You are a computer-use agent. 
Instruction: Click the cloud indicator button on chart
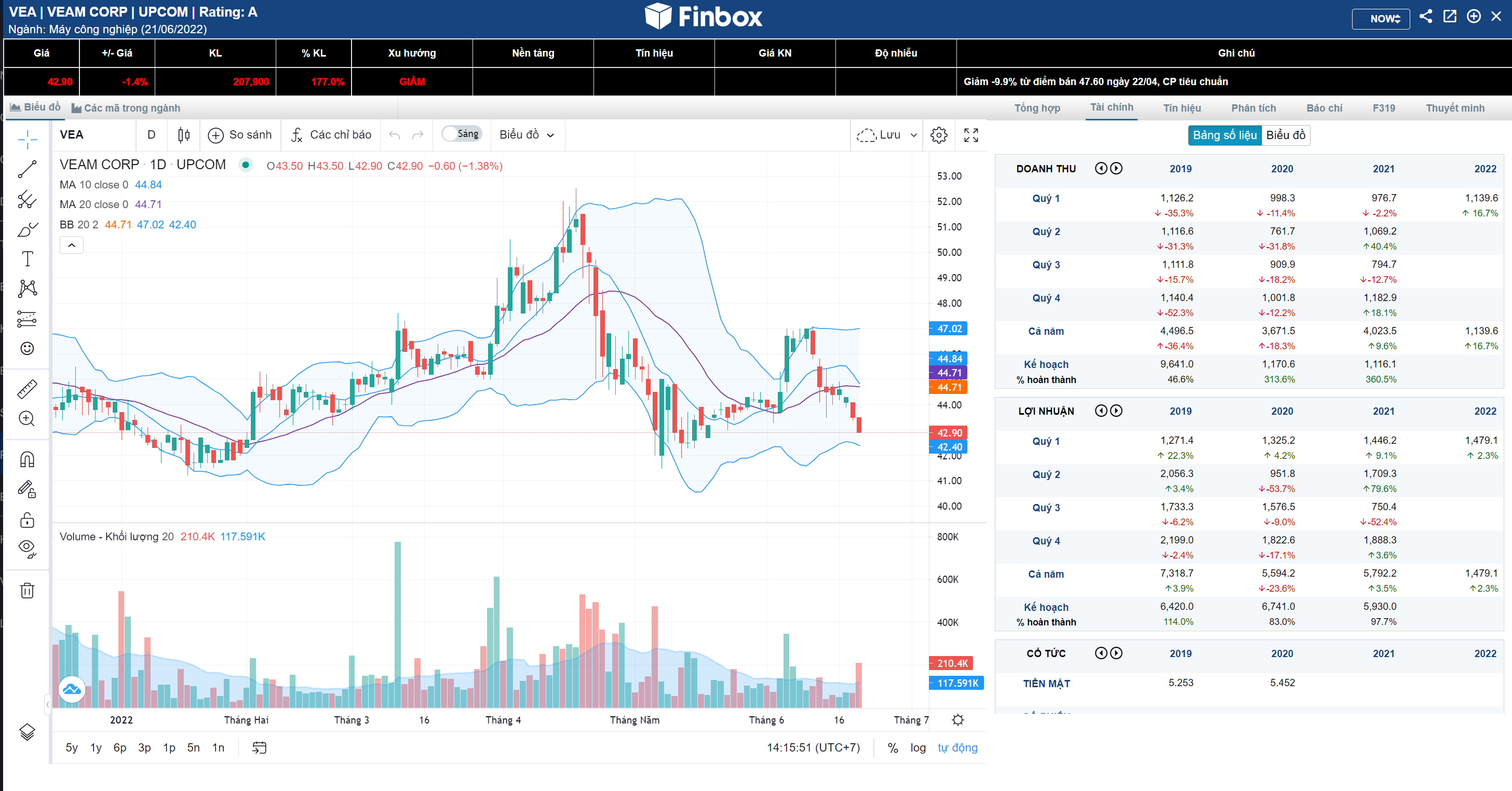[x=72, y=689]
